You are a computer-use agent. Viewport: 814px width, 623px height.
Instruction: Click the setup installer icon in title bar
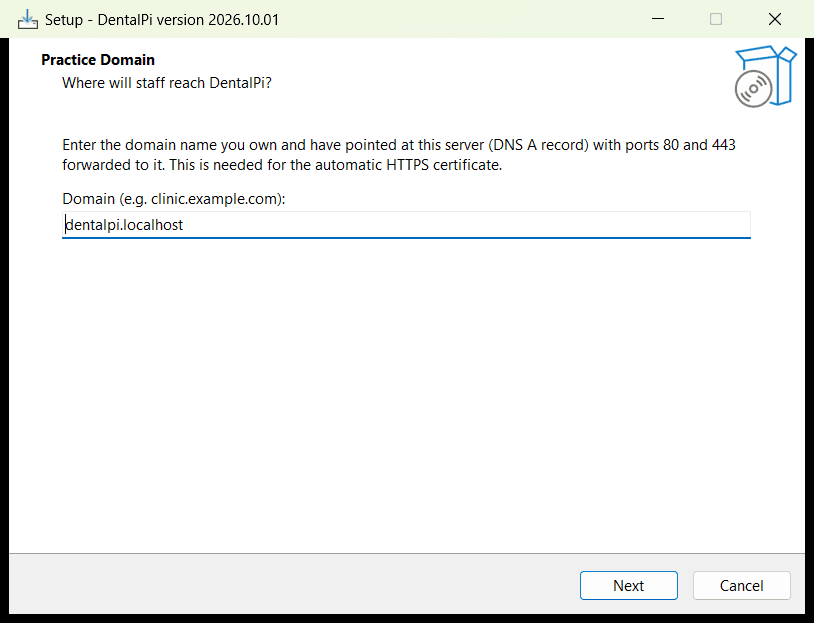28,19
